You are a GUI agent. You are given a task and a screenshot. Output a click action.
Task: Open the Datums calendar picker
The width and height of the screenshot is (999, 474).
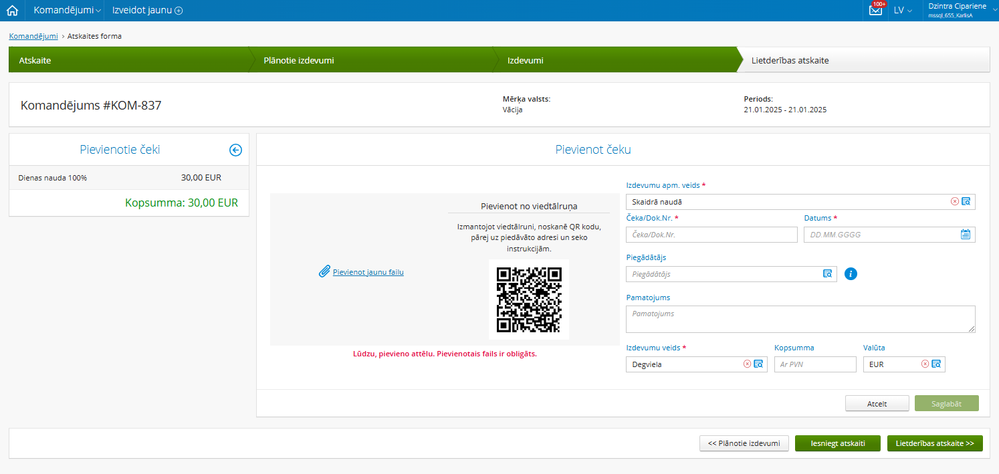[x=965, y=234]
